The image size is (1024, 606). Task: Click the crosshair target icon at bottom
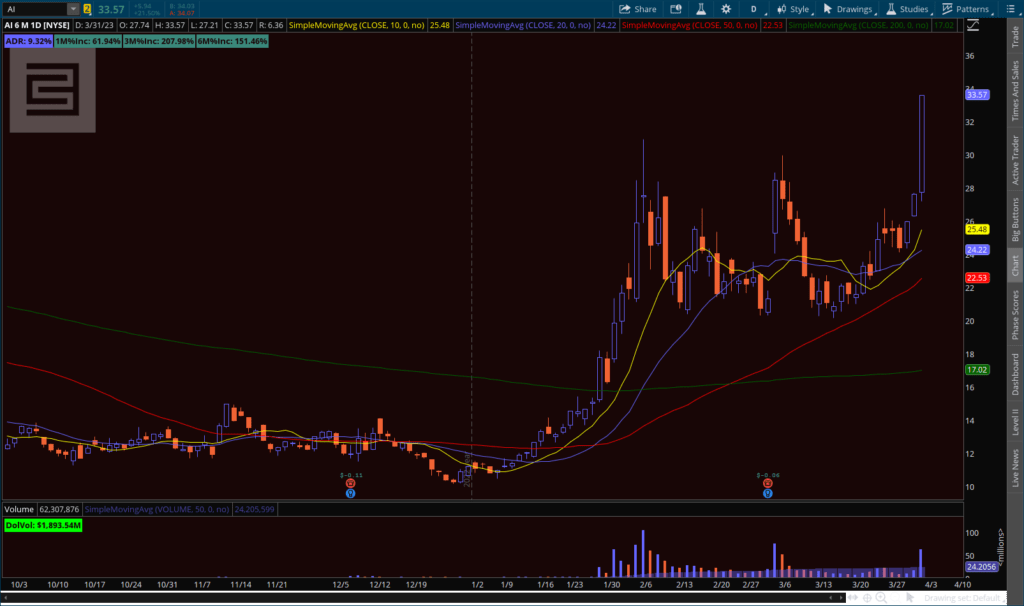pos(867,598)
